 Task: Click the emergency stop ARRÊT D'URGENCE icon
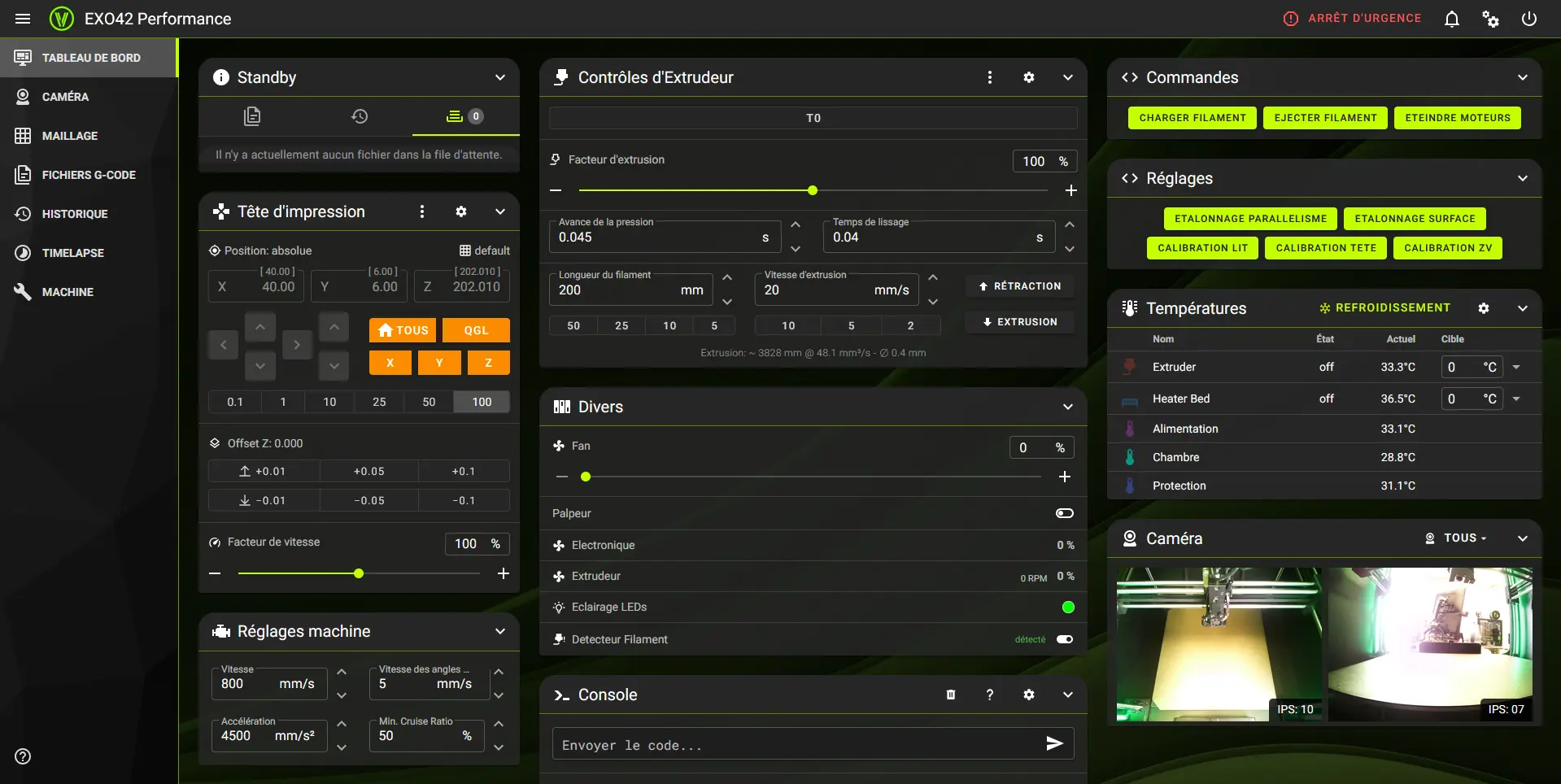click(1290, 19)
